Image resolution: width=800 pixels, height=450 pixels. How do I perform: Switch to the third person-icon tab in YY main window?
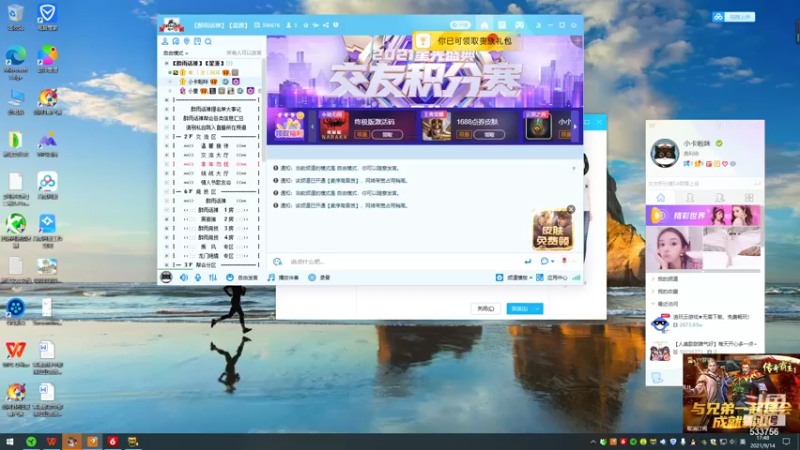coord(720,197)
